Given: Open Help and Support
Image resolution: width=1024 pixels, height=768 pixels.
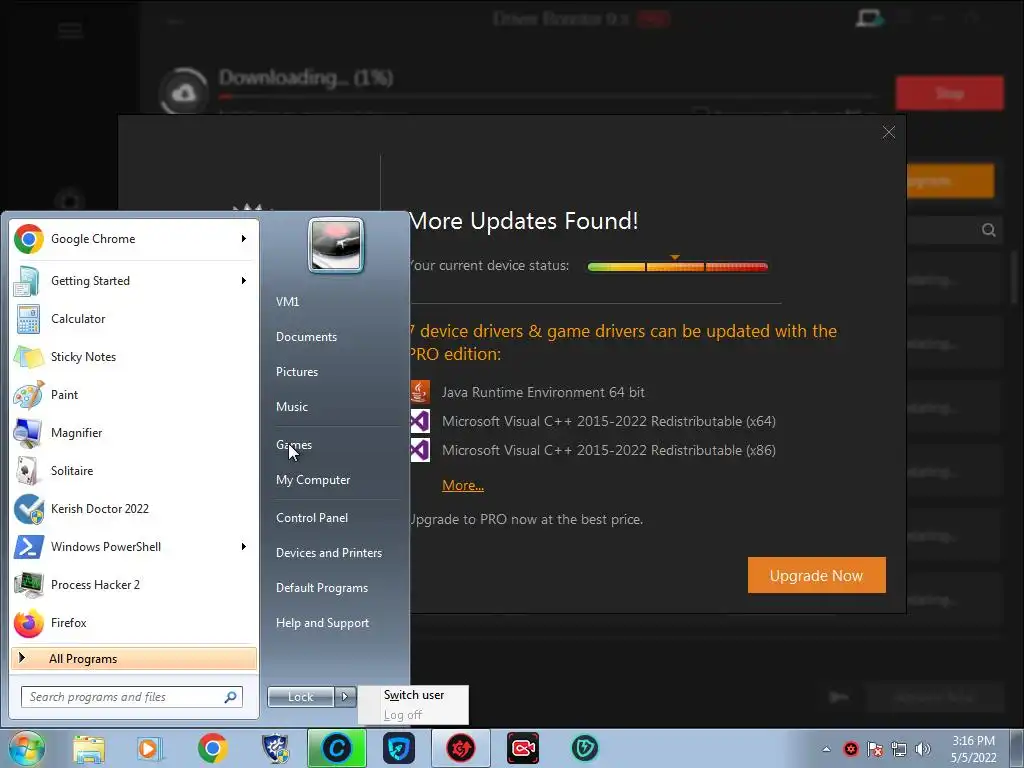Looking at the screenshot, I should (322, 623).
